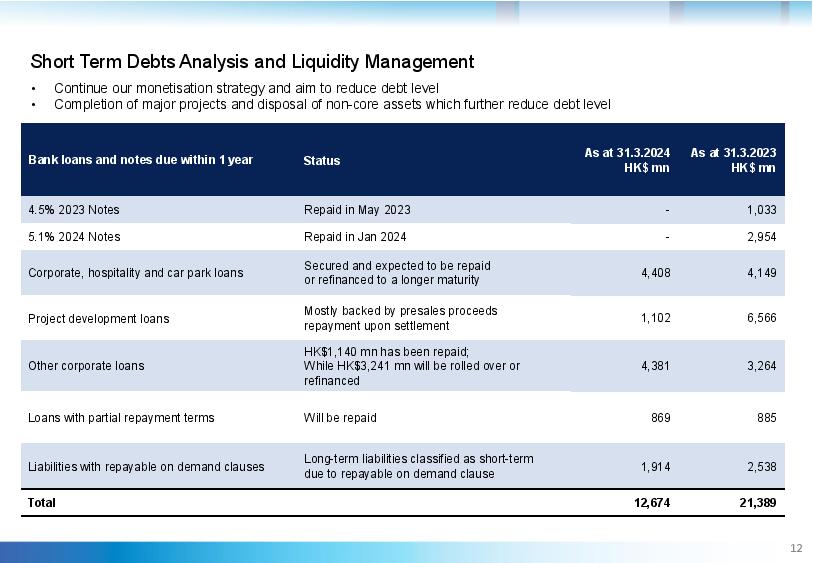Click the value 2,954

762,237
